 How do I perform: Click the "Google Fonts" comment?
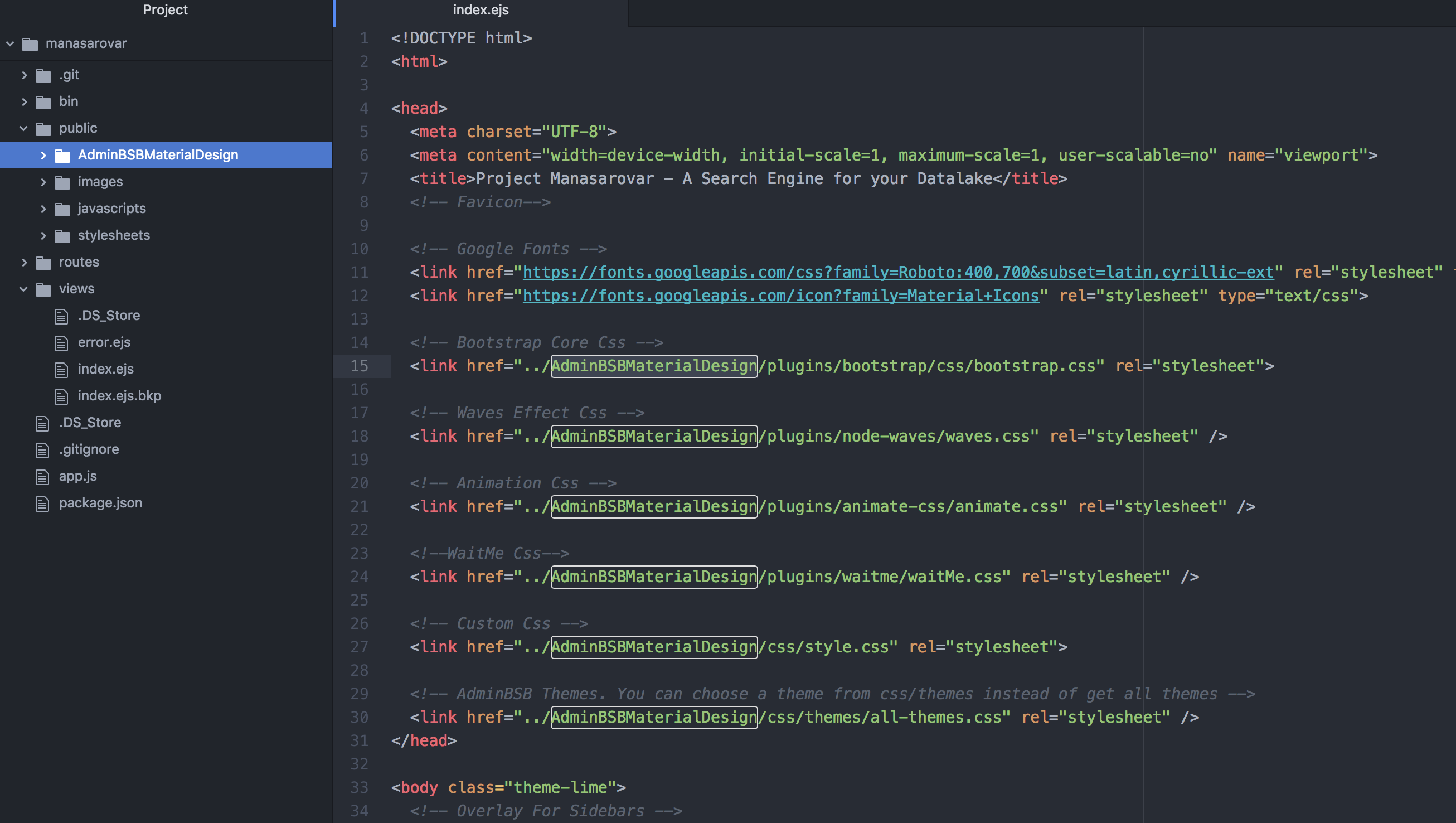[508, 249]
